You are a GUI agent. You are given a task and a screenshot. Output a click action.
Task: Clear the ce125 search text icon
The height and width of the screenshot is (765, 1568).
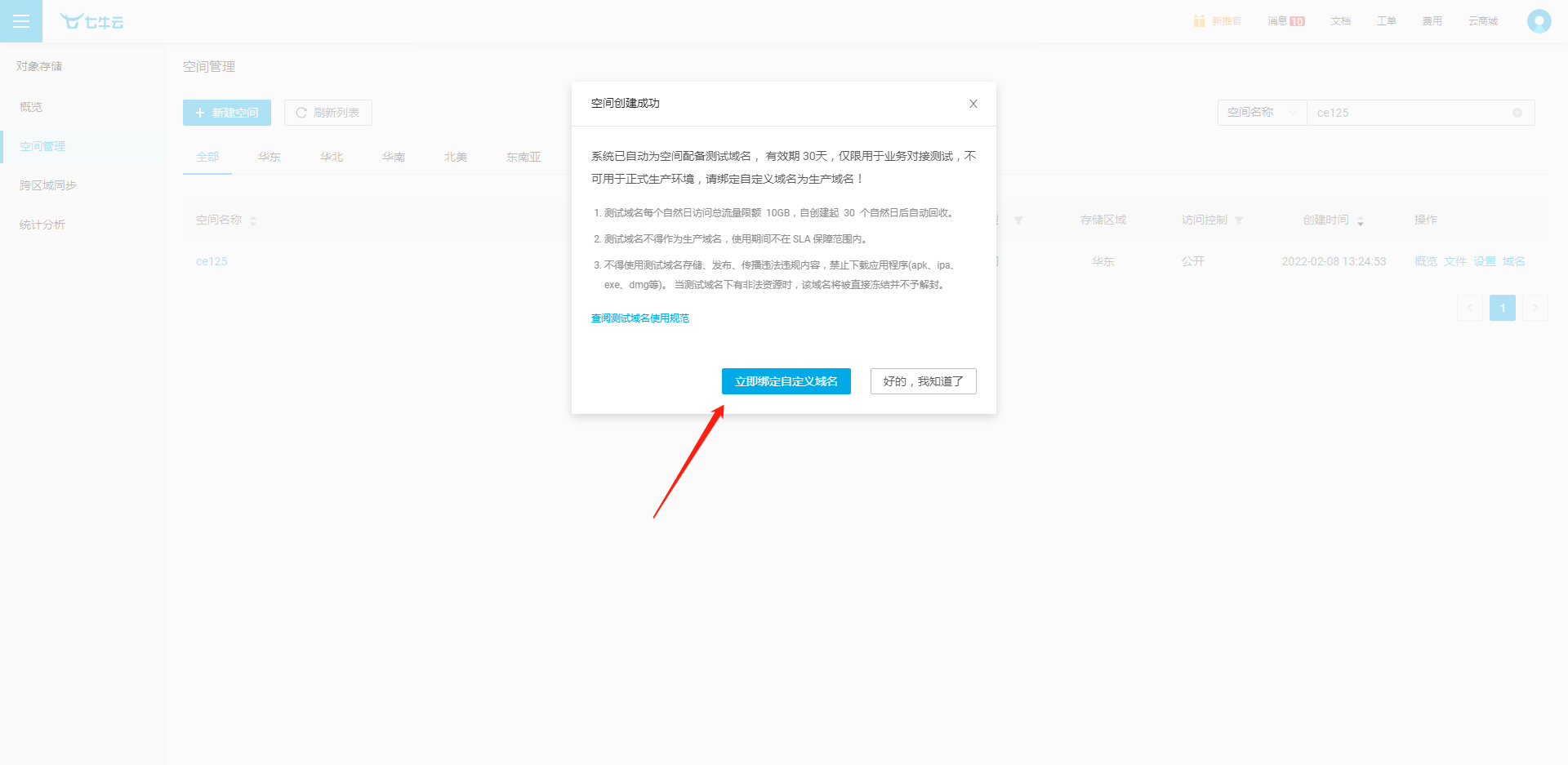tap(1517, 113)
